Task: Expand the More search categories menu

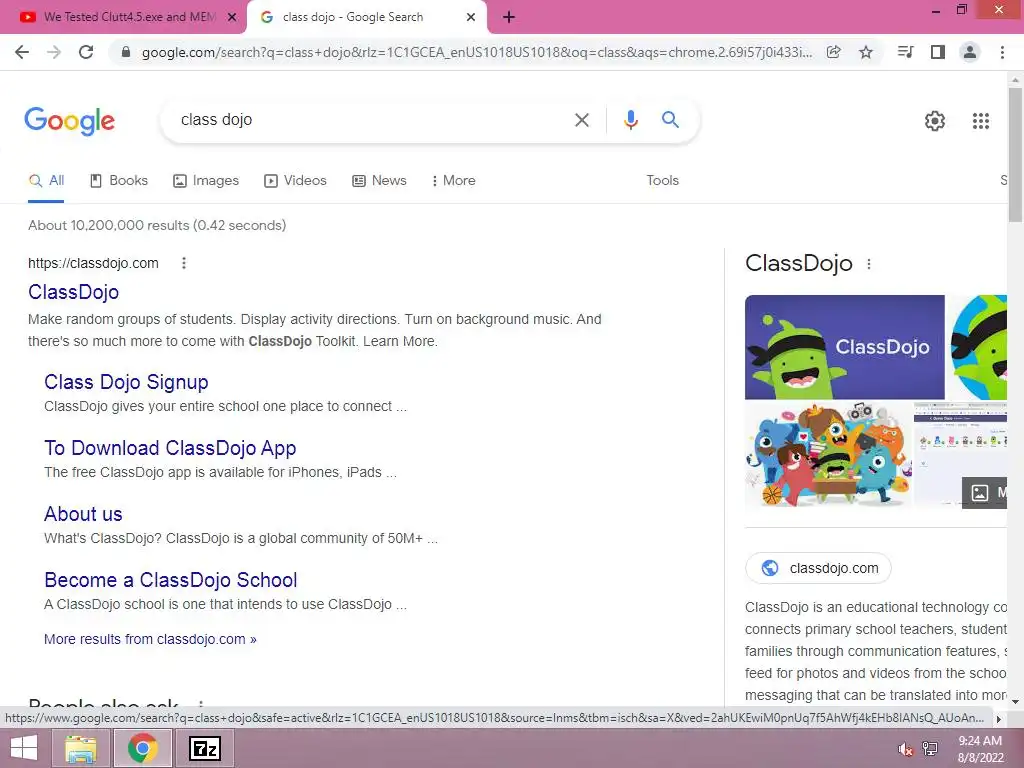Action: tap(453, 181)
